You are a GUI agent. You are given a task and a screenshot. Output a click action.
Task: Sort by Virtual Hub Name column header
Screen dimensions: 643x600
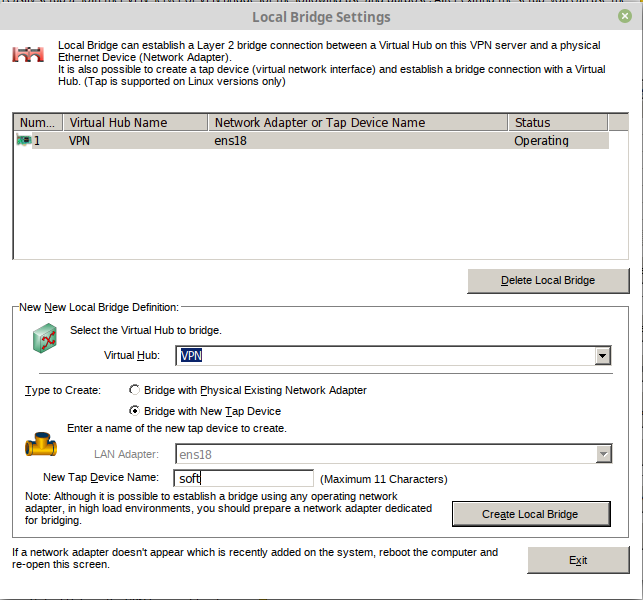pyautogui.click(x=135, y=123)
